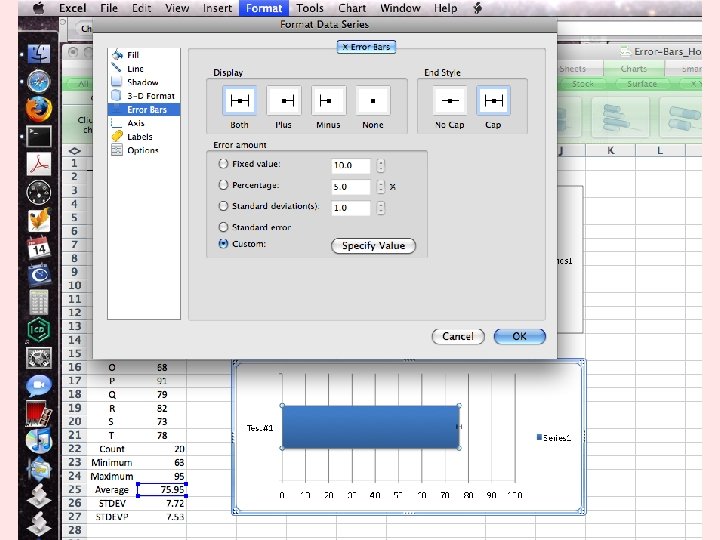Choose No Cap end style
Image resolution: width=720 pixels, height=540 pixels.
click(450, 101)
